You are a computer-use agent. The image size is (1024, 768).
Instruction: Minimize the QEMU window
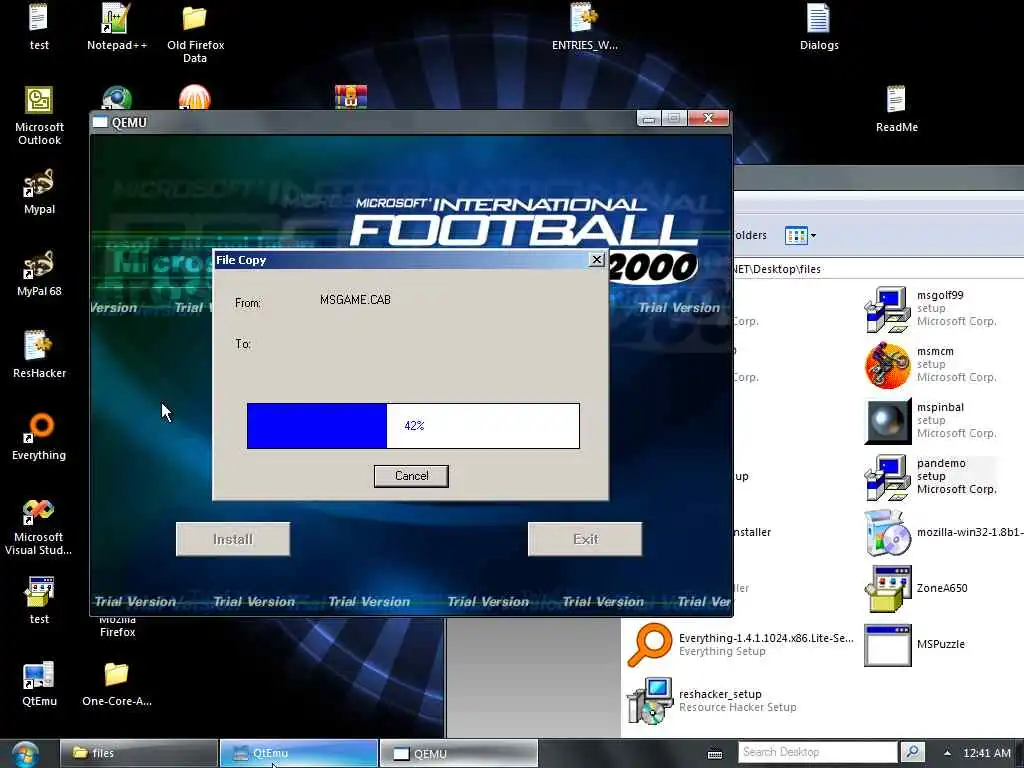click(x=648, y=119)
